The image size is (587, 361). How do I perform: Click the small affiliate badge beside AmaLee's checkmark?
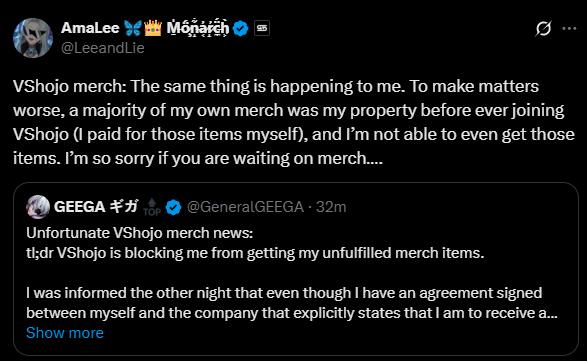point(262,28)
